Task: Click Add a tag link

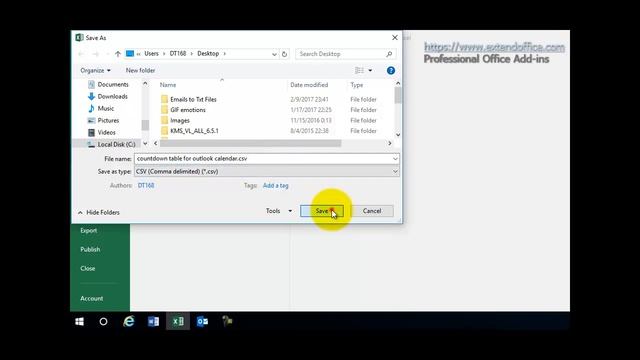Action: 276,185
